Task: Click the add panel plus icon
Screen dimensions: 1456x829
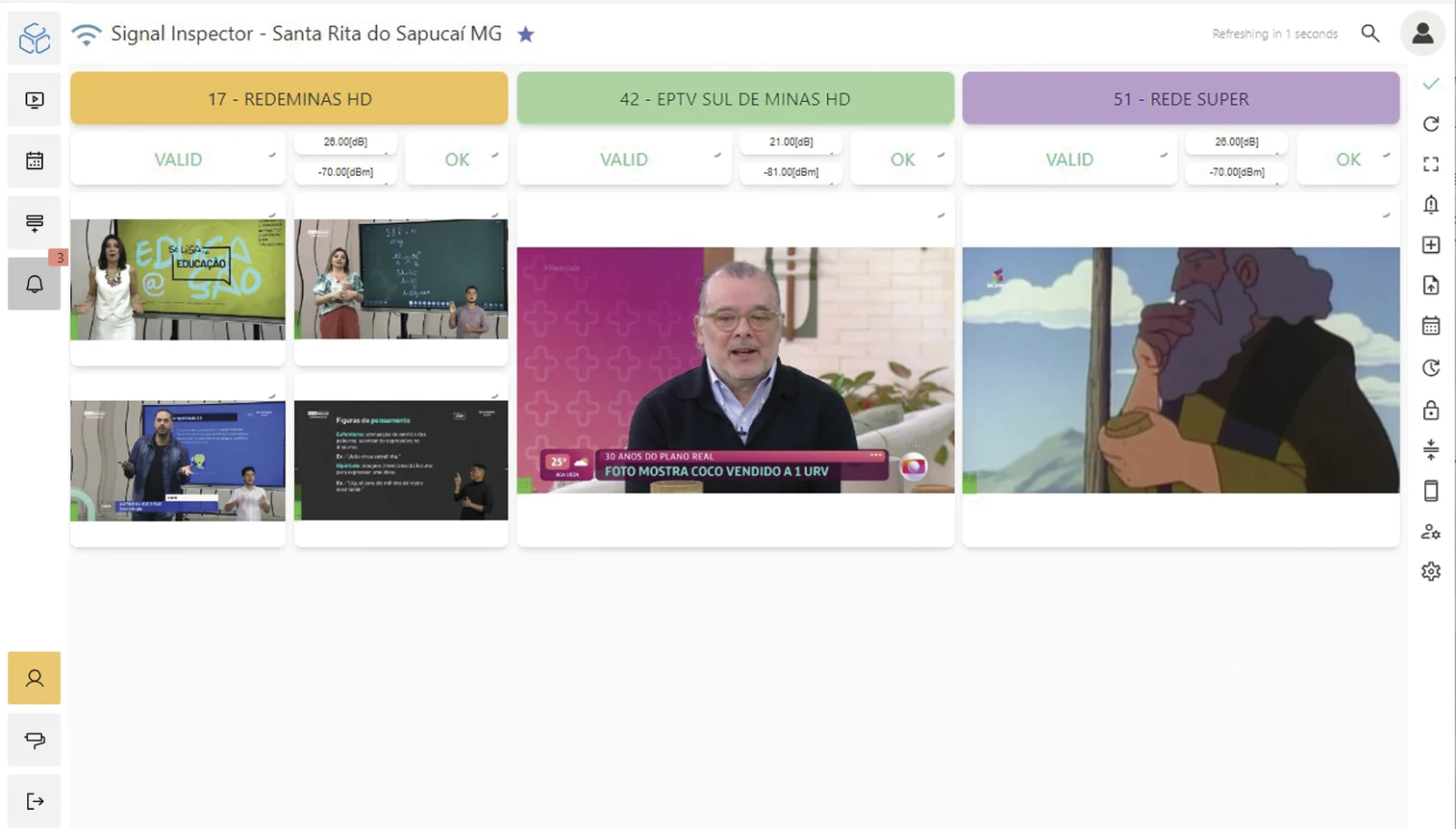Action: pyautogui.click(x=1431, y=245)
